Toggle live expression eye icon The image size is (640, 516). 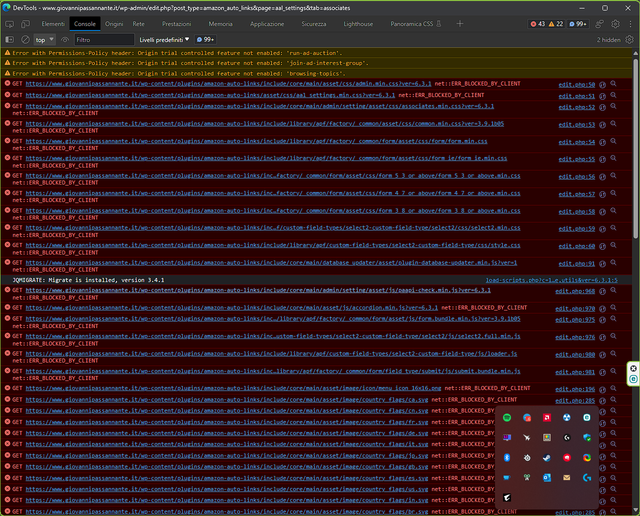click(x=64, y=40)
